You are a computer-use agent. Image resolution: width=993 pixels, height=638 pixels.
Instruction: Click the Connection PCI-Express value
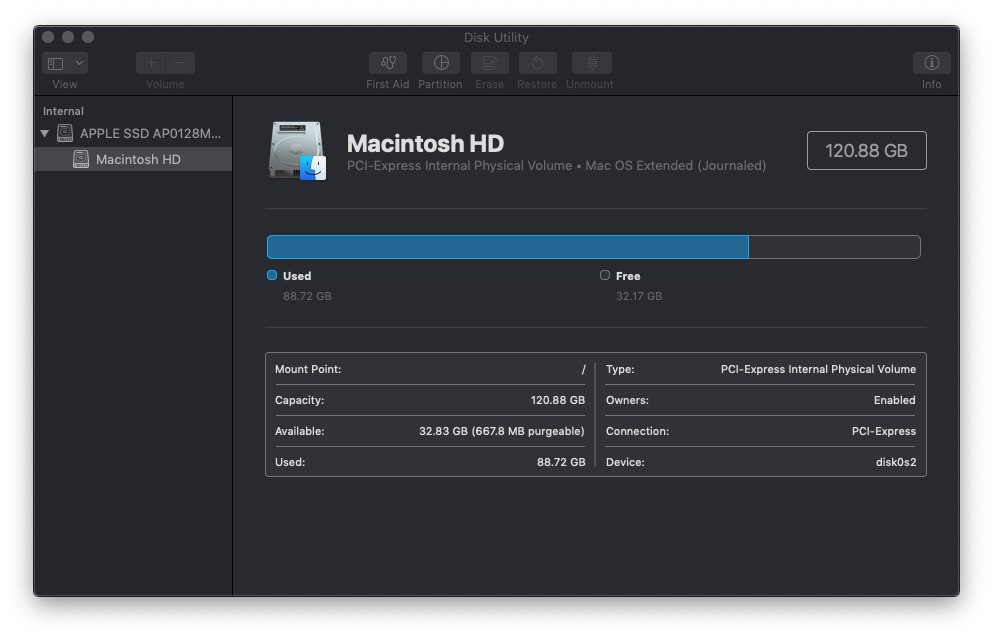[883, 431]
